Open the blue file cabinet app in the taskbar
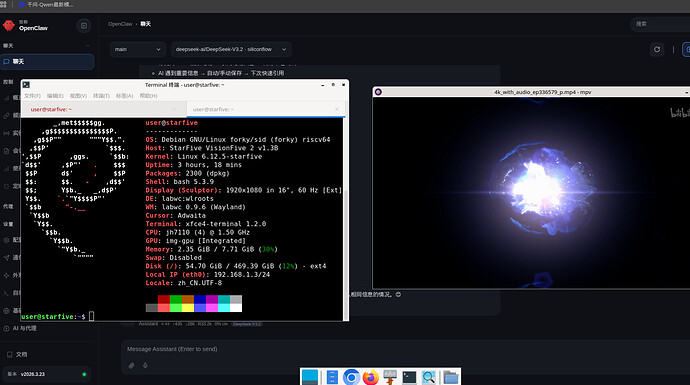This screenshot has height=385, width=690. point(332,377)
